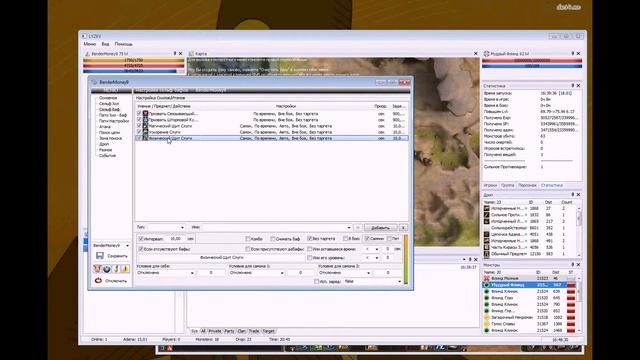The image size is (640, 360).
Task: Switch to the Персонаж tab
Action: pos(527,185)
